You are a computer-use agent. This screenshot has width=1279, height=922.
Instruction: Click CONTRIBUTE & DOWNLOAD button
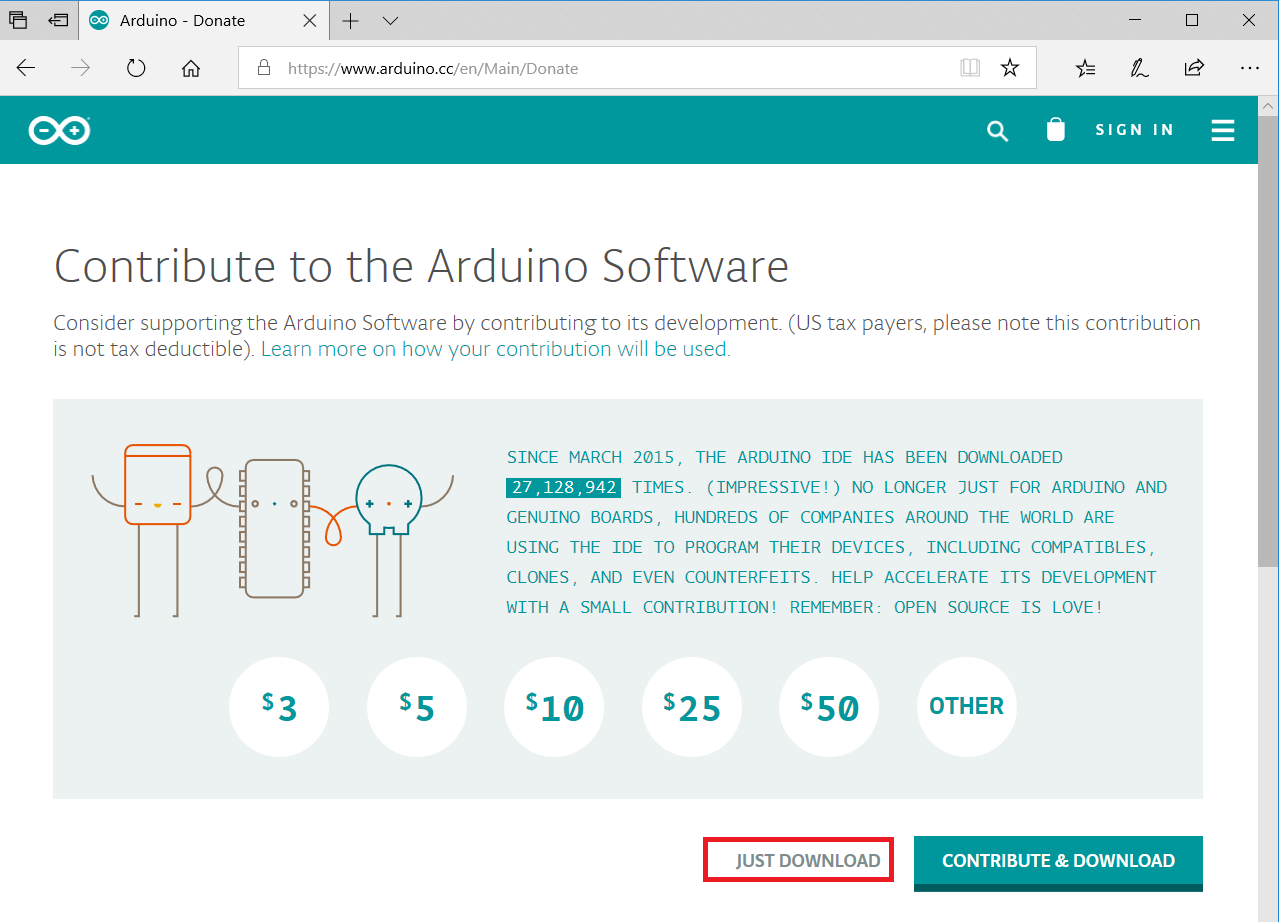(1058, 862)
